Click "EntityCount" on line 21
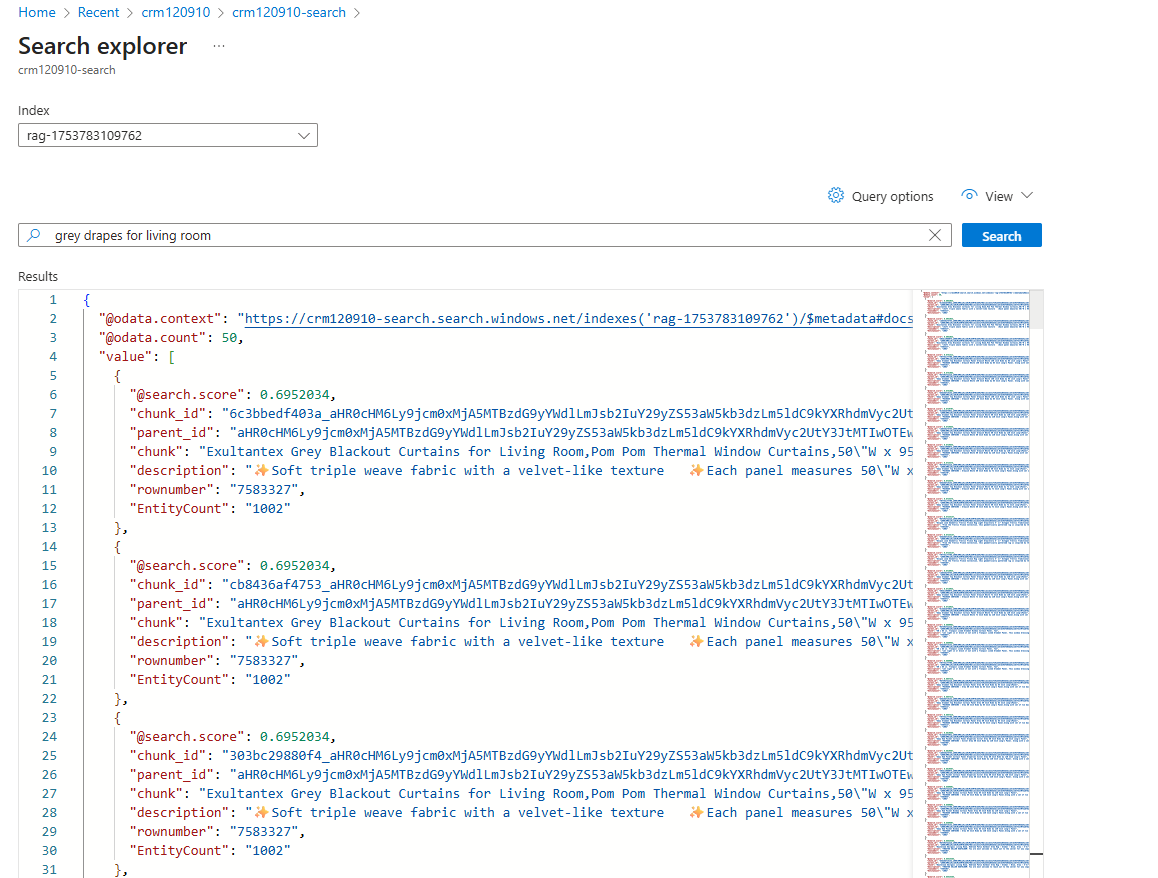The width and height of the screenshot is (1158, 878). (x=179, y=679)
